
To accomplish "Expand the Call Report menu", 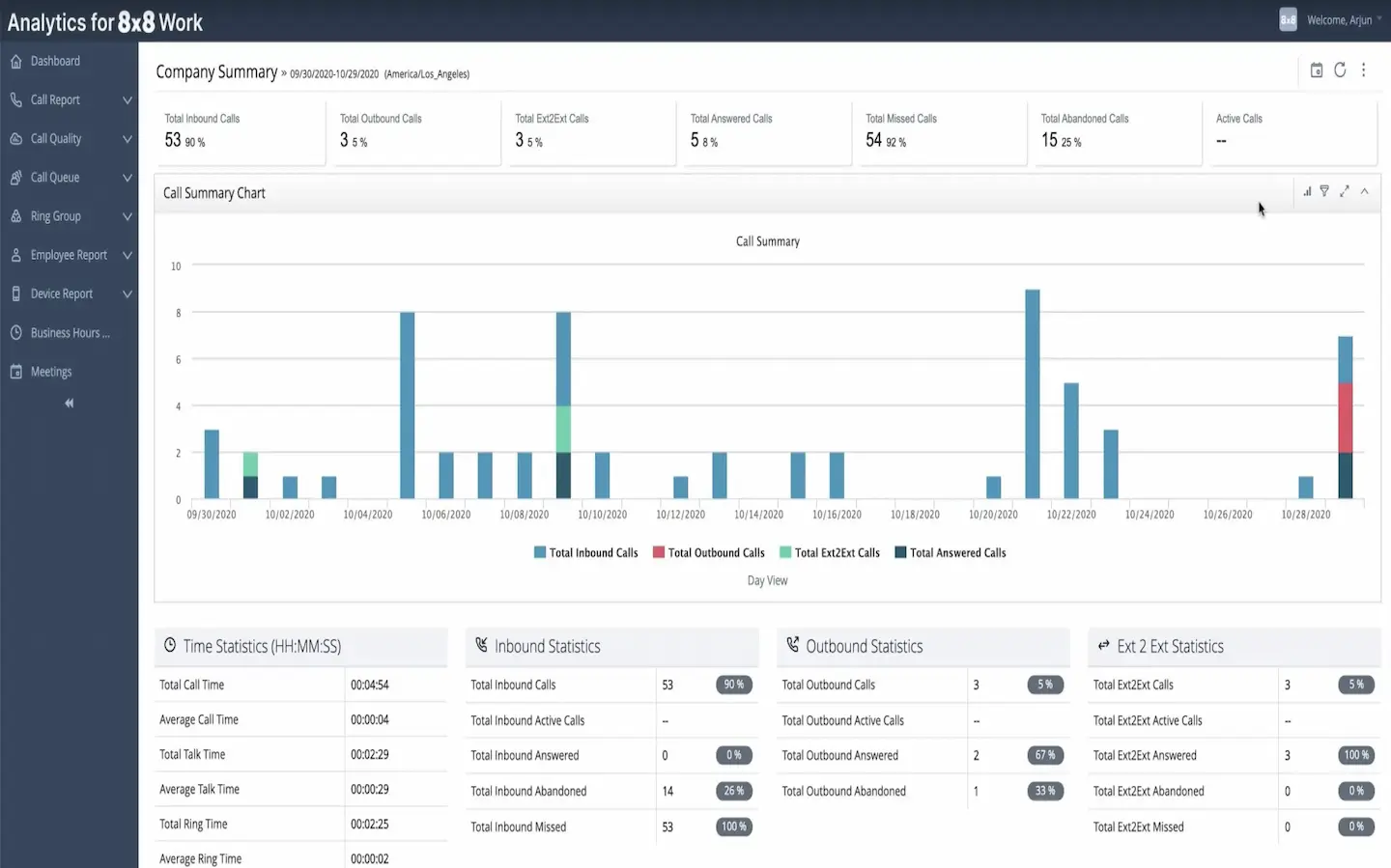I will point(56,99).
